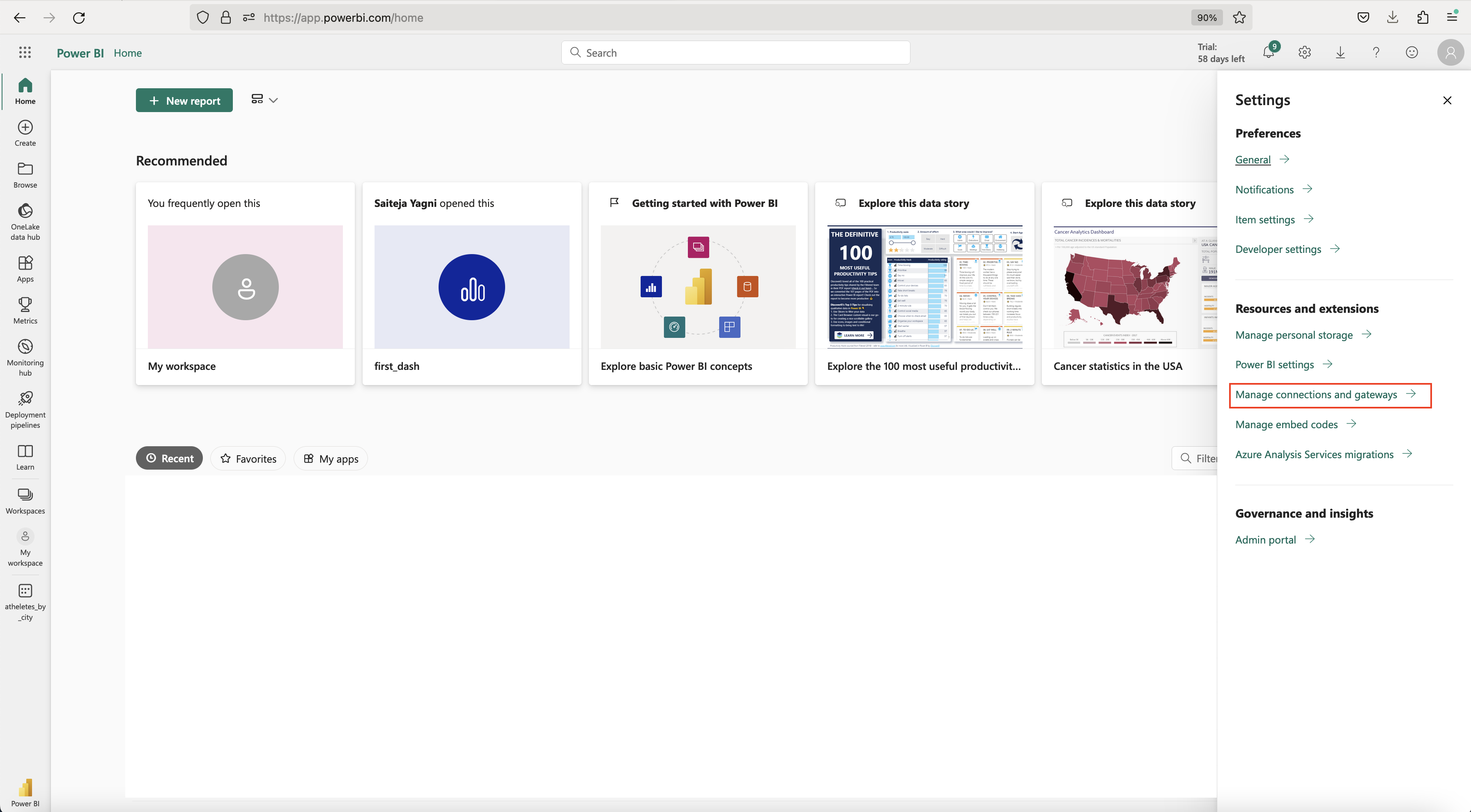This screenshot has width=1471, height=812.
Task: Close the Settings panel
Action: 1447,101
